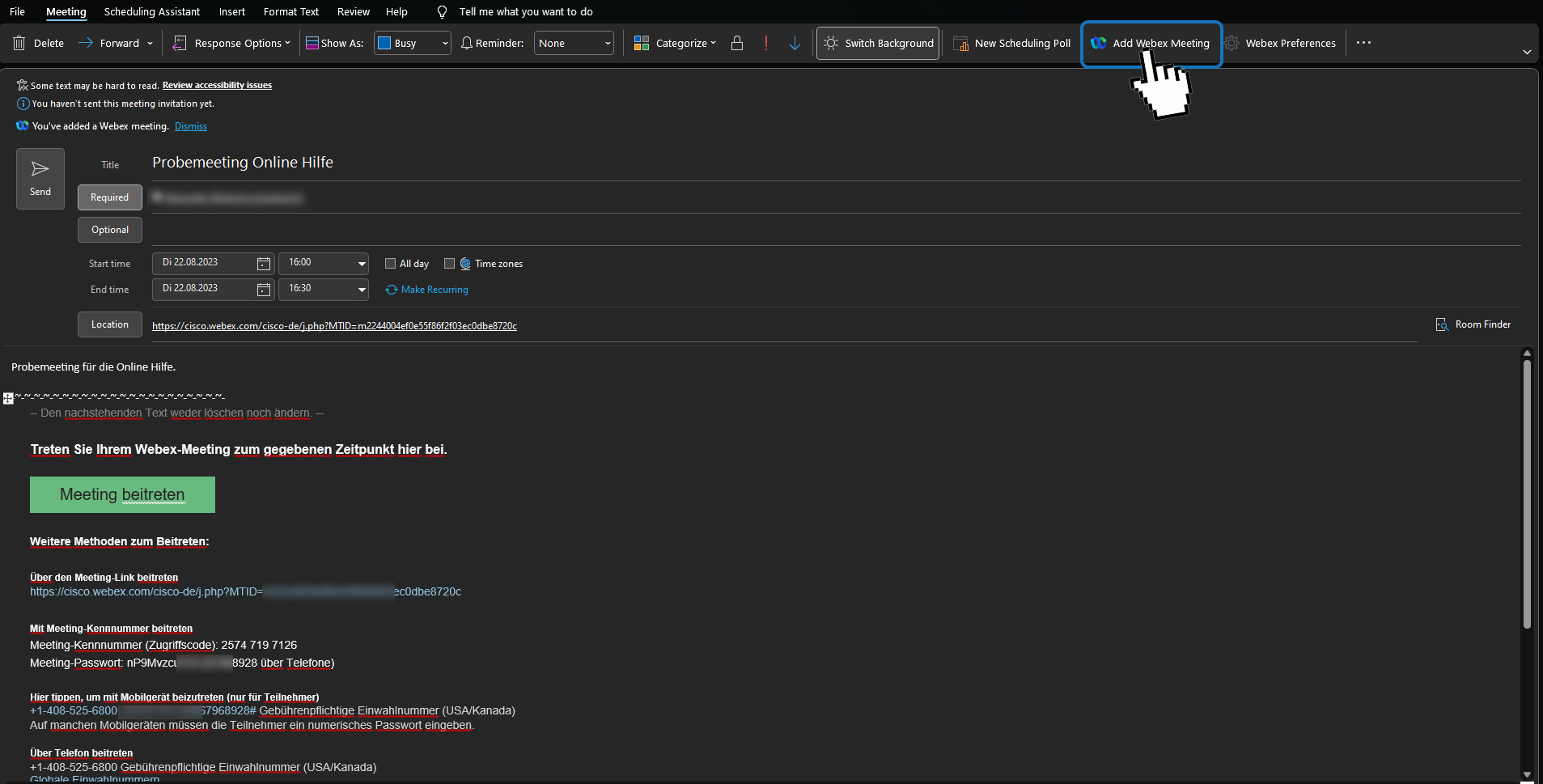
Task: Open Webex Preferences gear
Action: pos(1280,44)
